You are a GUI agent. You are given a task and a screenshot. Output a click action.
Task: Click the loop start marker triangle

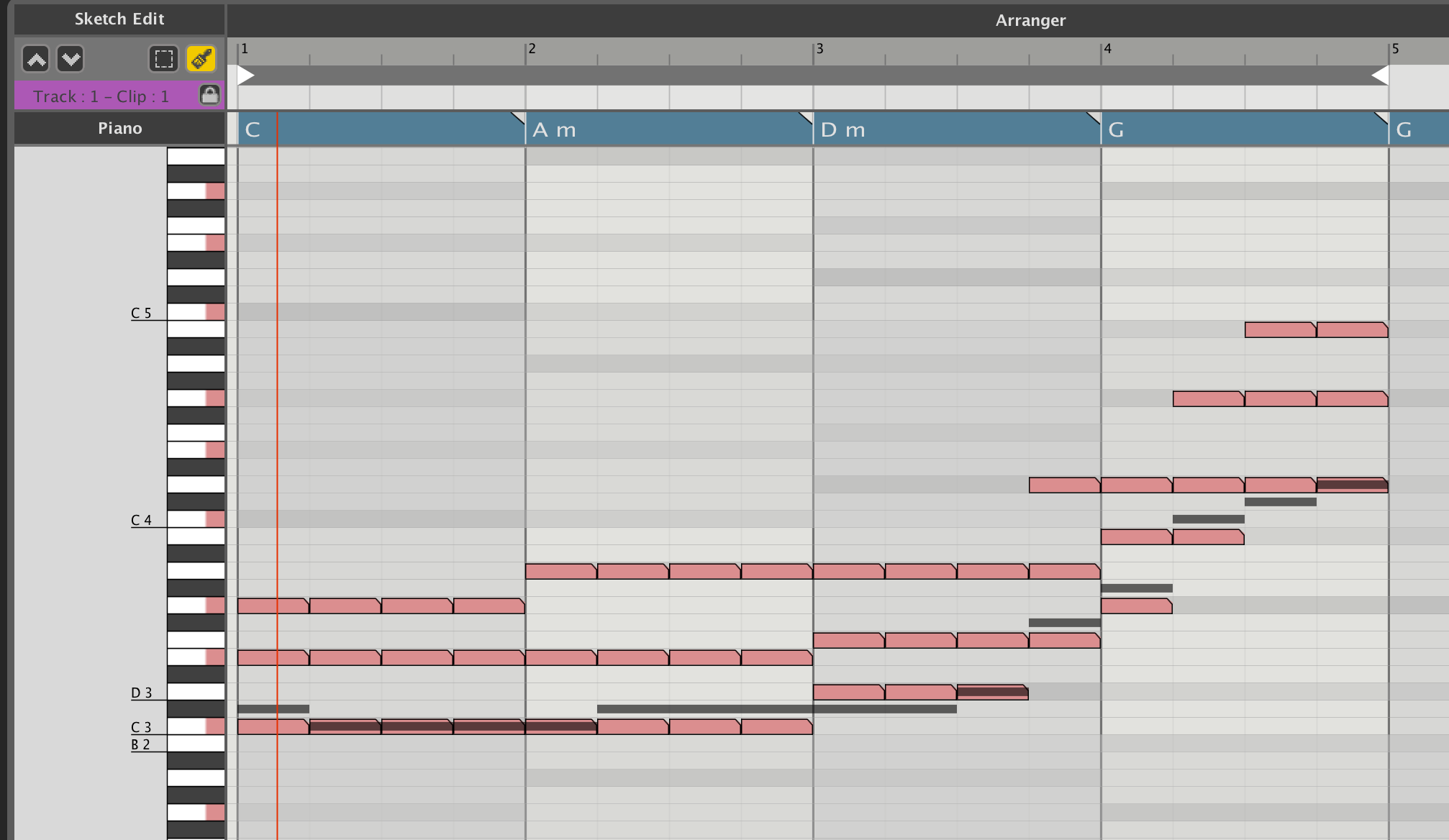(x=245, y=76)
